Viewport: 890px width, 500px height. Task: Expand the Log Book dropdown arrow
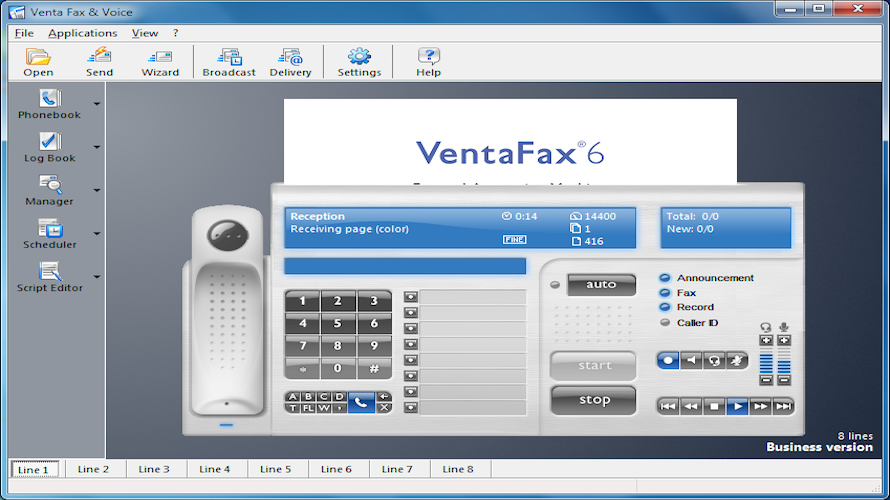(97, 147)
